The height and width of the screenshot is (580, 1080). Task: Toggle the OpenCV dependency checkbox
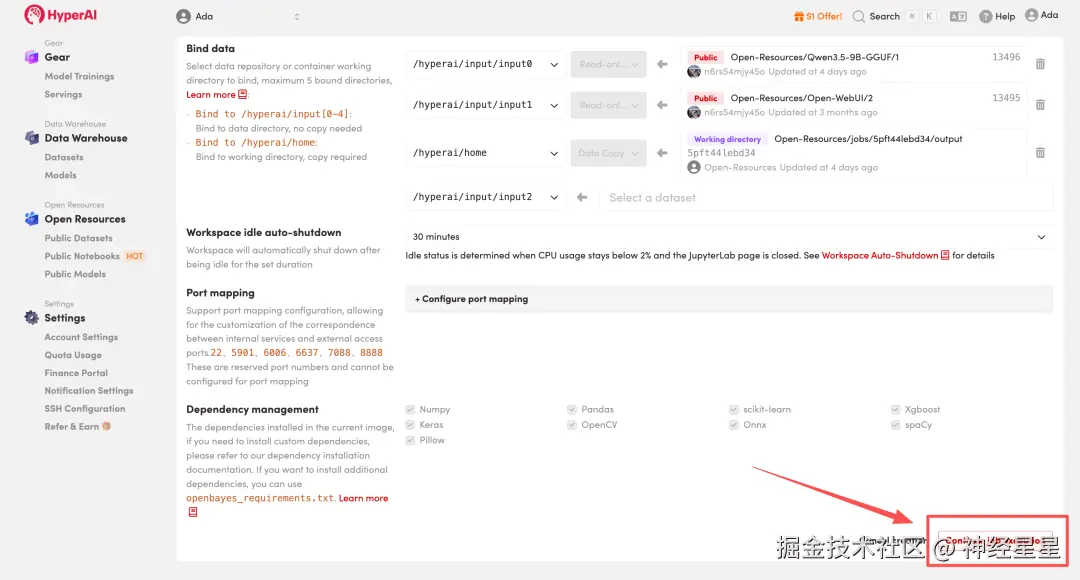tap(572, 424)
